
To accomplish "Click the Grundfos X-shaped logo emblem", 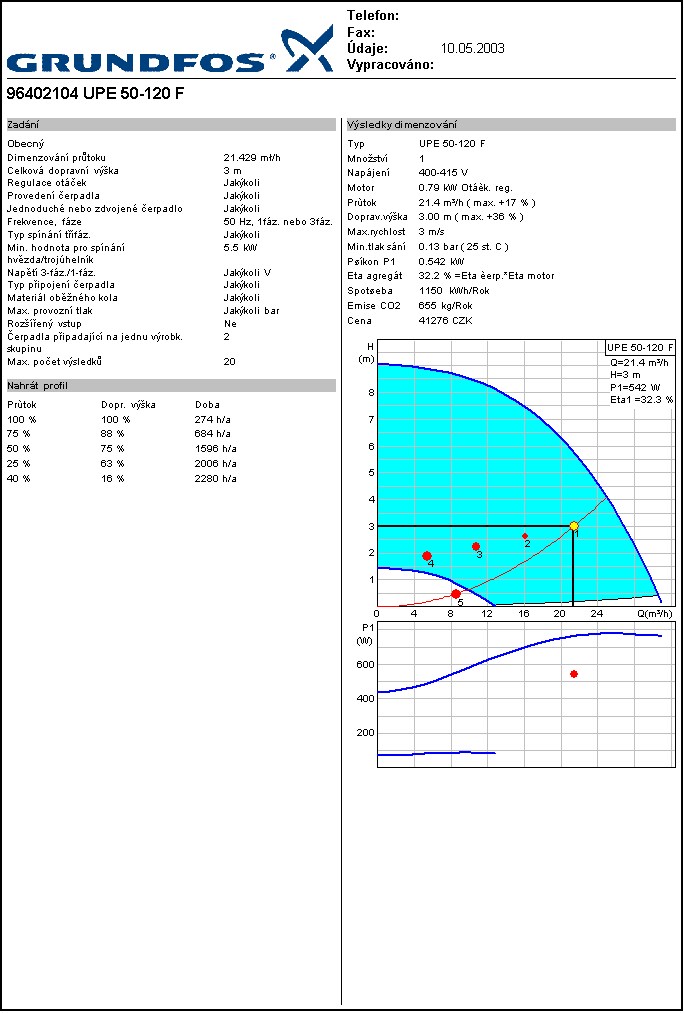I will click(x=306, y=49).
